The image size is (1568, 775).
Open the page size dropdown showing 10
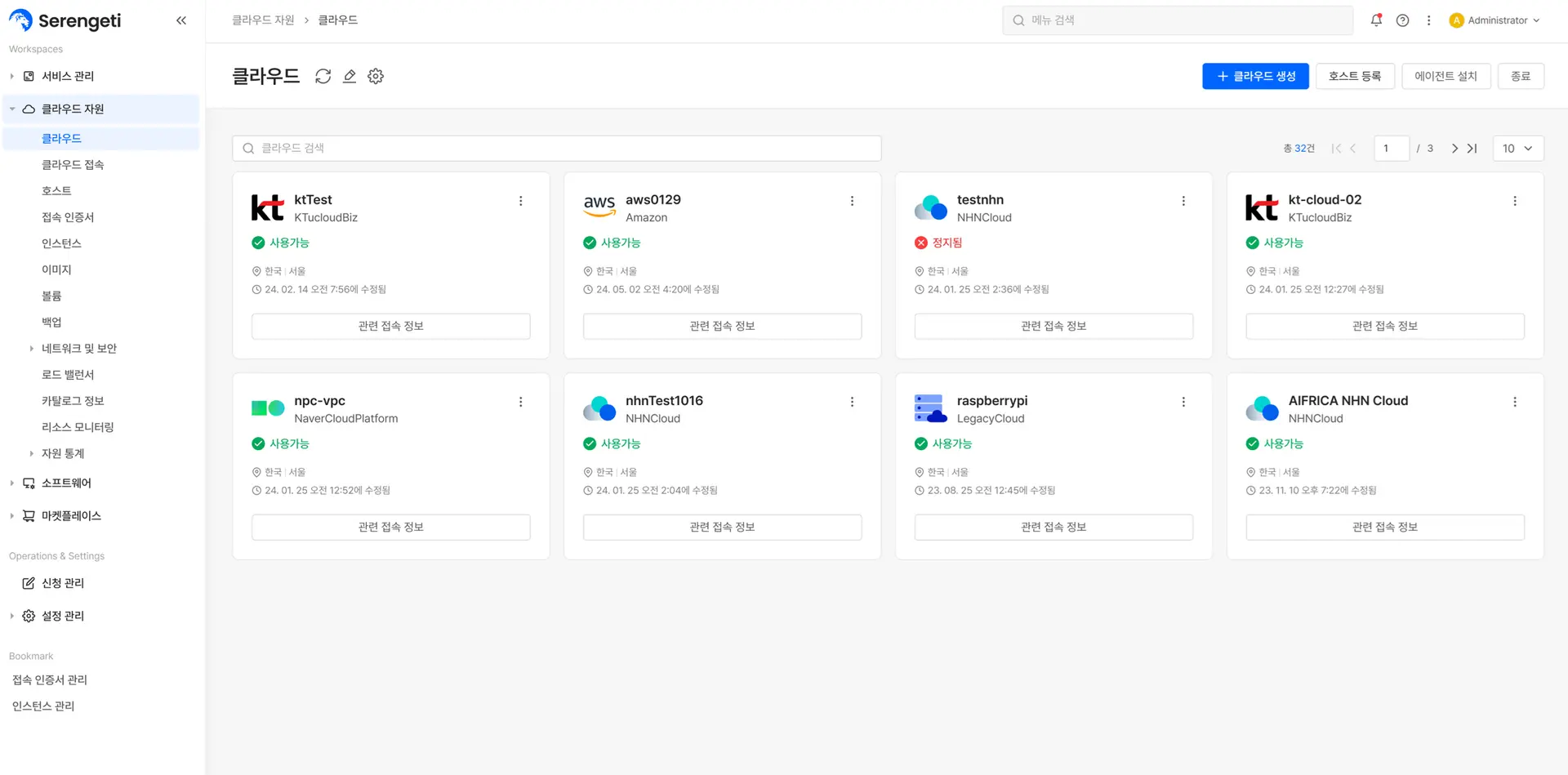coord(1517,149)
